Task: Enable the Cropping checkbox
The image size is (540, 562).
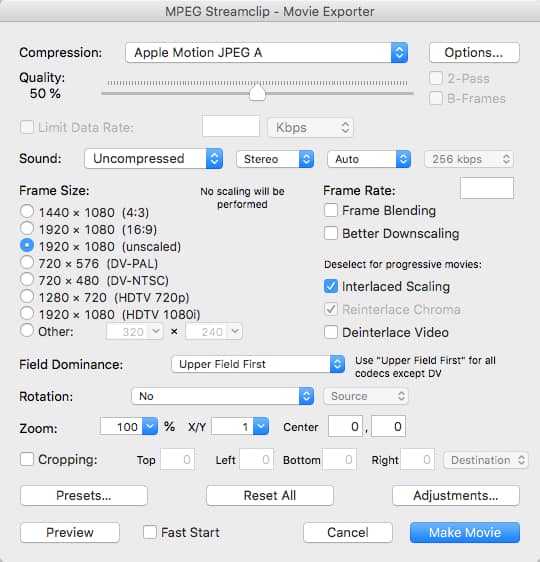Action: 27,459
